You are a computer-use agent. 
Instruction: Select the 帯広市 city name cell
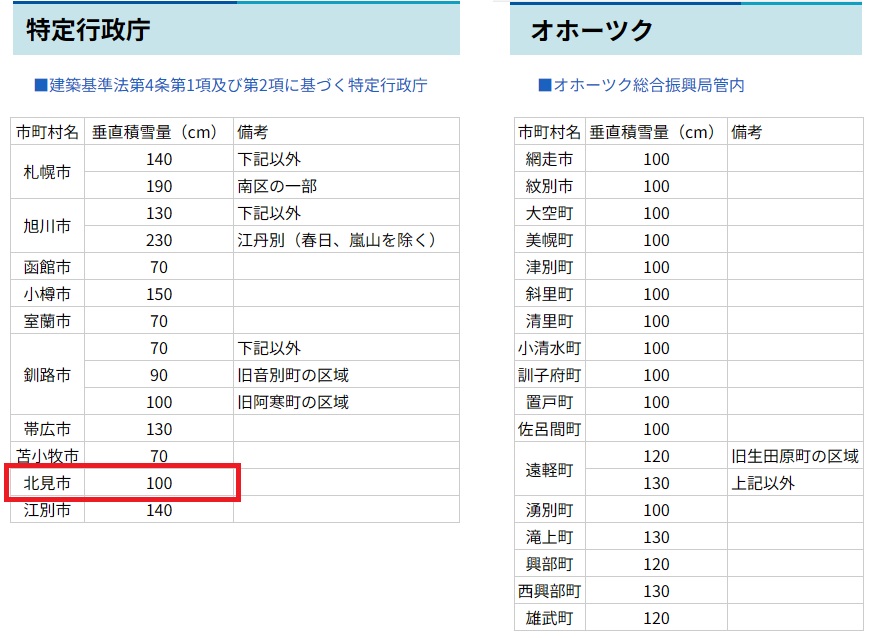[48, 429]
